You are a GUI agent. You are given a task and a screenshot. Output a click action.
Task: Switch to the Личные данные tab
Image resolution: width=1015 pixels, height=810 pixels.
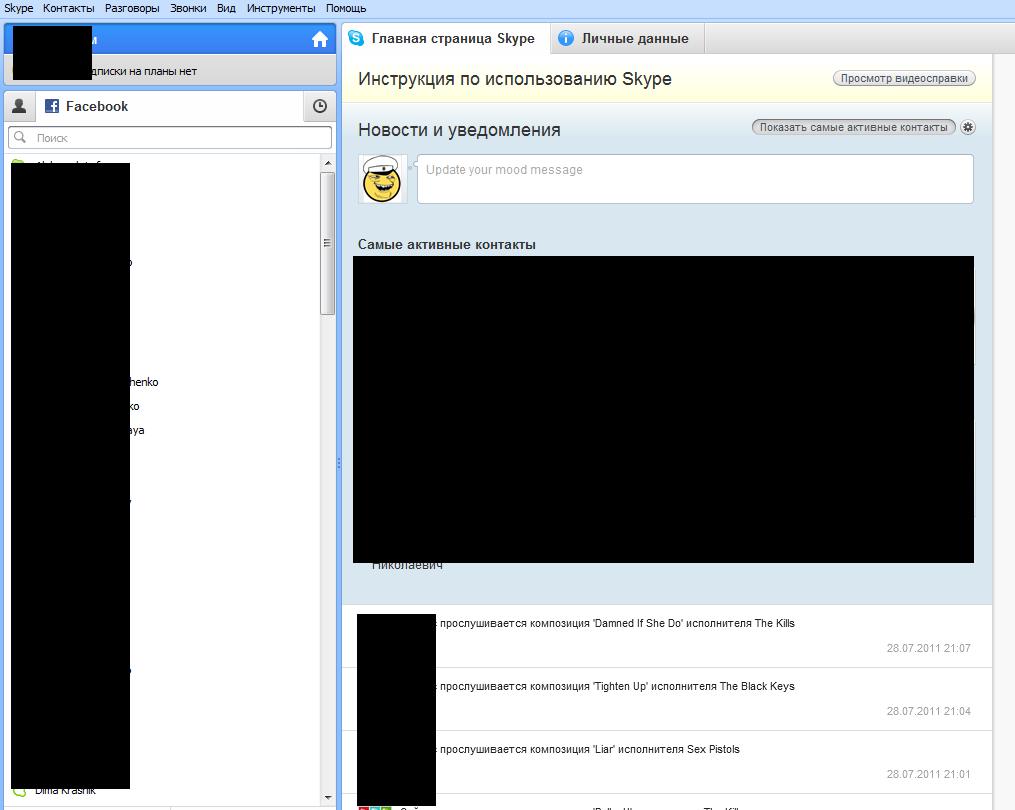tap(634, 38)
